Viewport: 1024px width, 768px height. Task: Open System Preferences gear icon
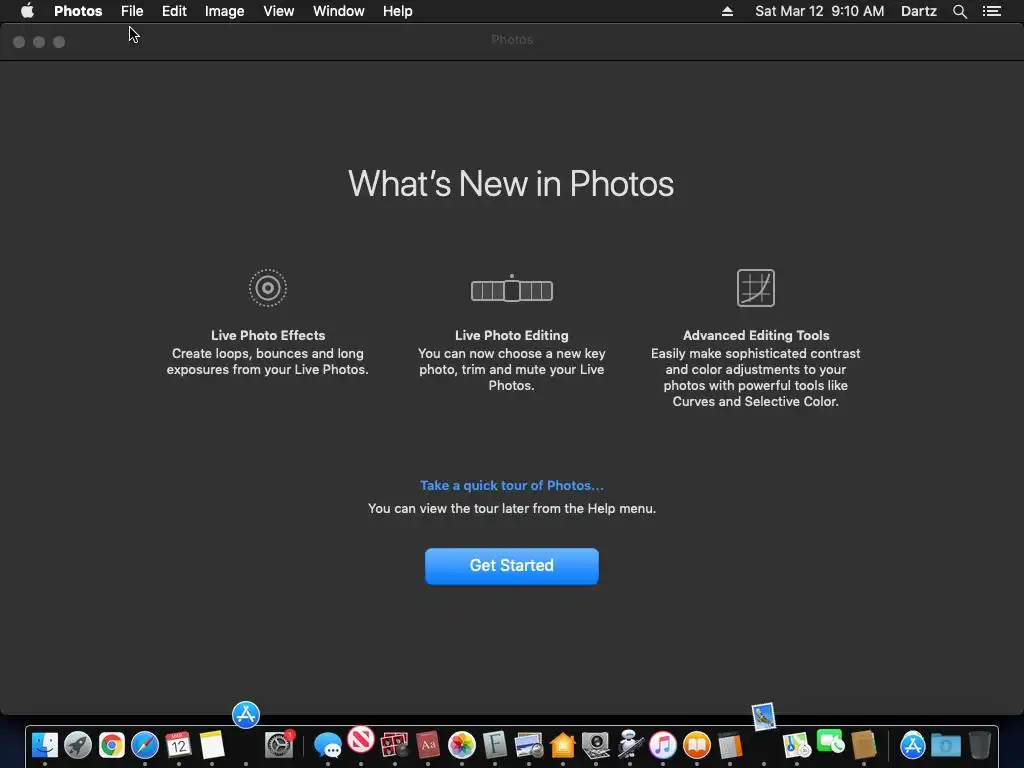pyautogui.click(x=279, y=744)
